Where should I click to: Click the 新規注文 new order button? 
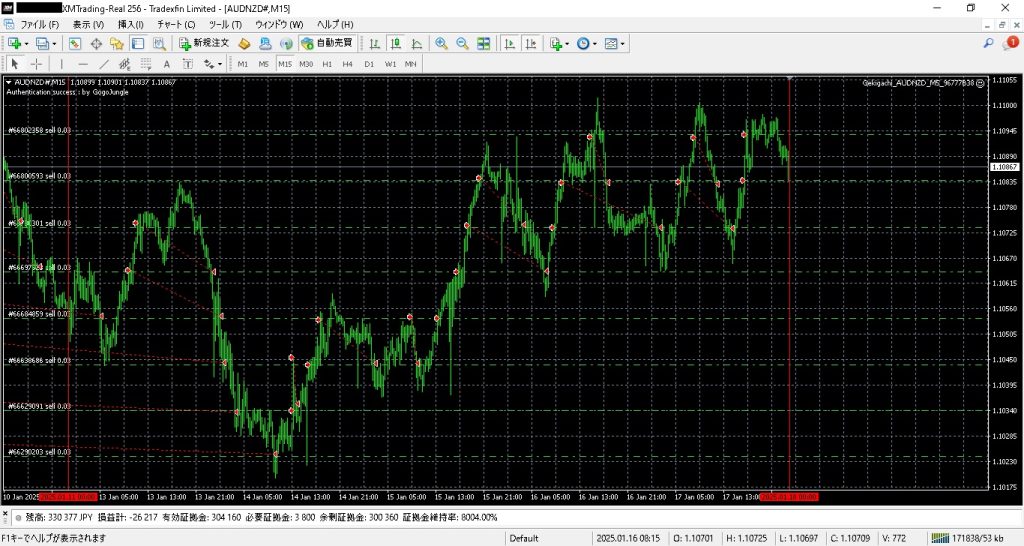point(205,44)
